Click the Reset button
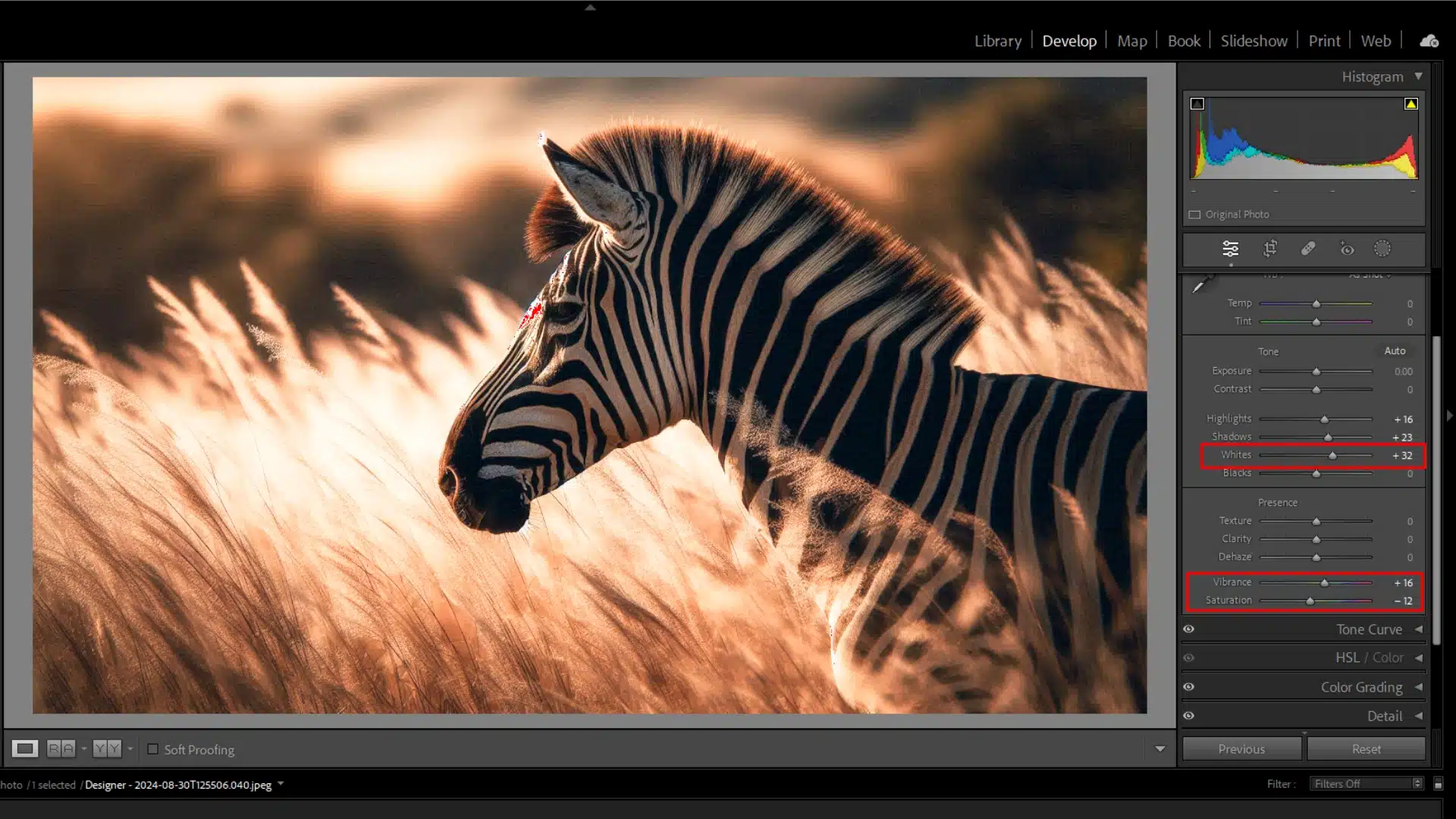This screenshot has width=1456, height=819. click(1366, 748)
